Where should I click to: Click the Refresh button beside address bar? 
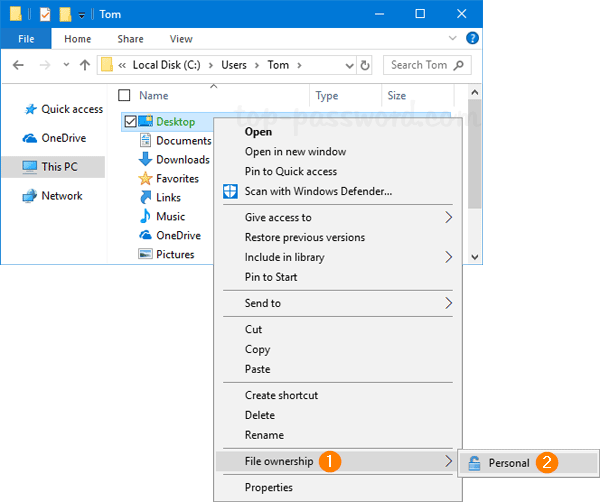point(365,65)
